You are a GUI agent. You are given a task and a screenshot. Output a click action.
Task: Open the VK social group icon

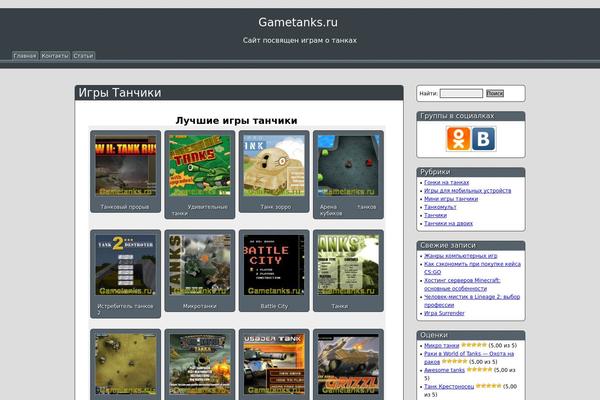click(483, 139)
